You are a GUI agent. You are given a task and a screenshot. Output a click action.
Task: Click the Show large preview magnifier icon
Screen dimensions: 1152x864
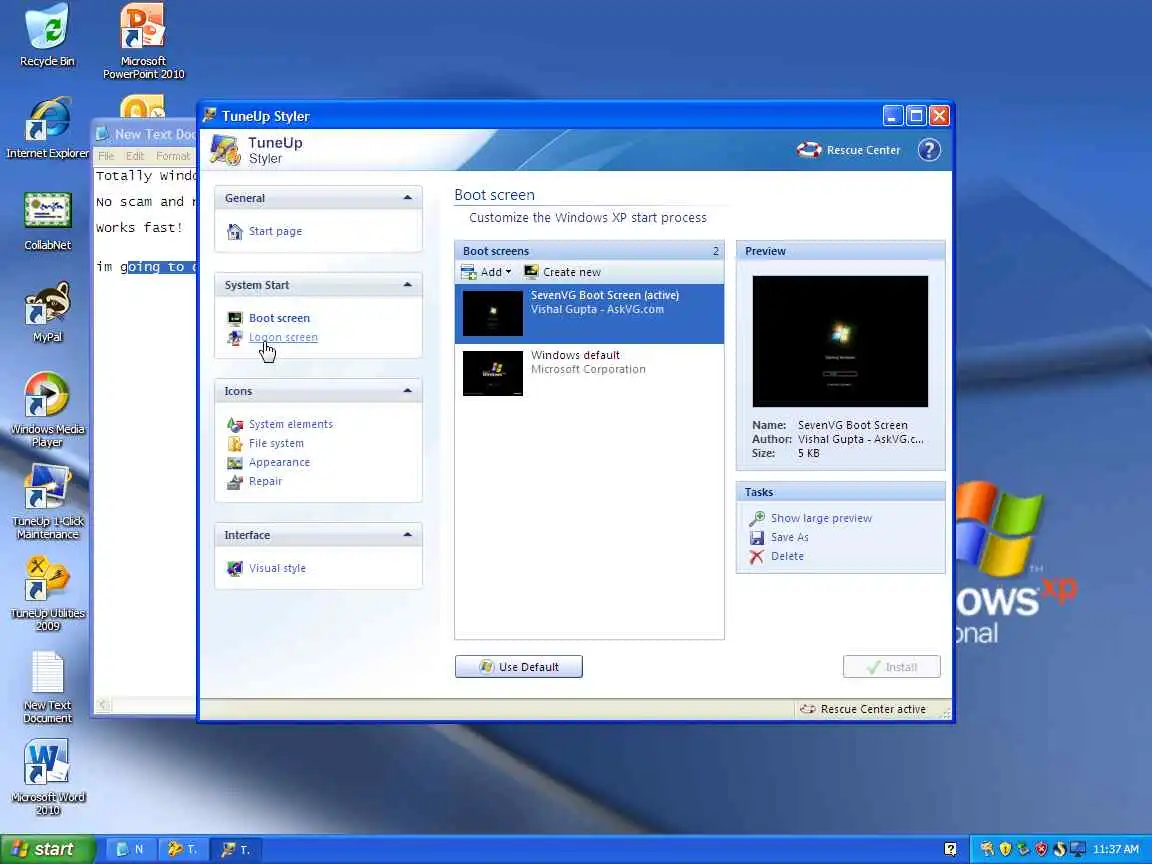[757, 518]
